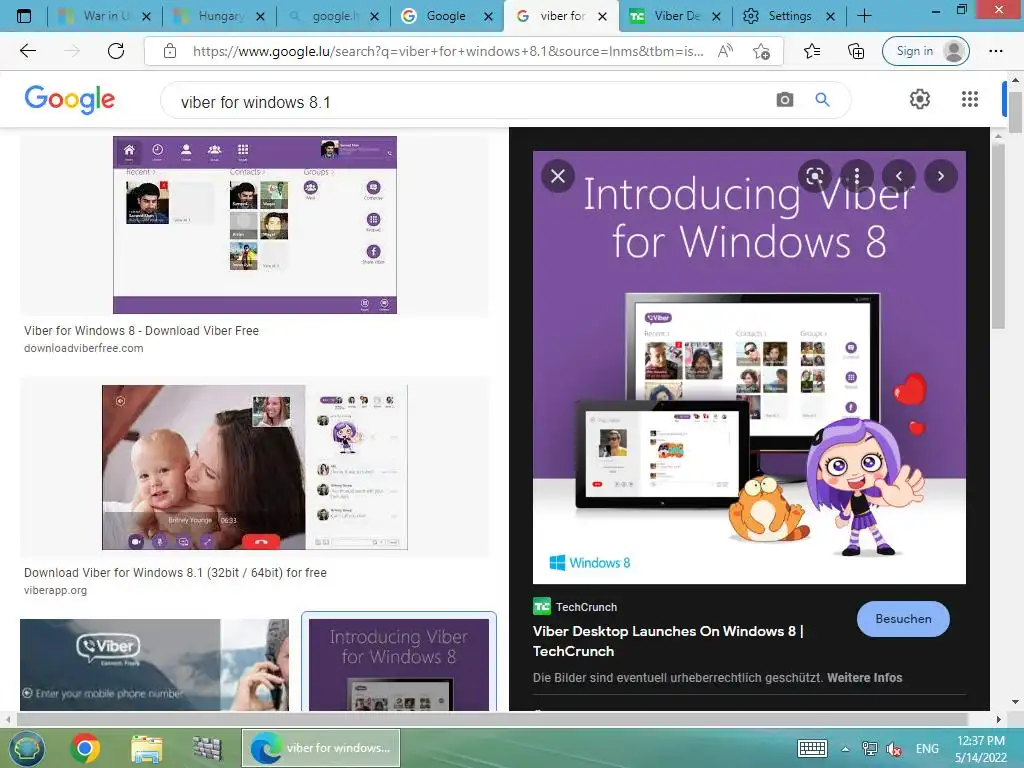Add this page to favorites
The width and height of the screenshot is (1024, 768).
click(x=761, y=51)
